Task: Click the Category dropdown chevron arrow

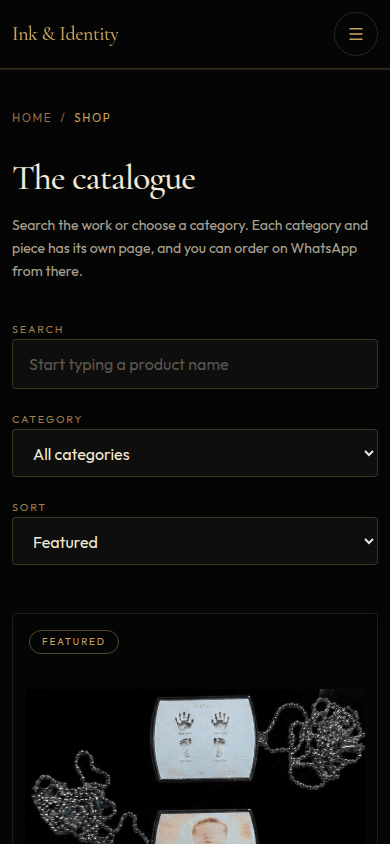Action: (368, 453)
